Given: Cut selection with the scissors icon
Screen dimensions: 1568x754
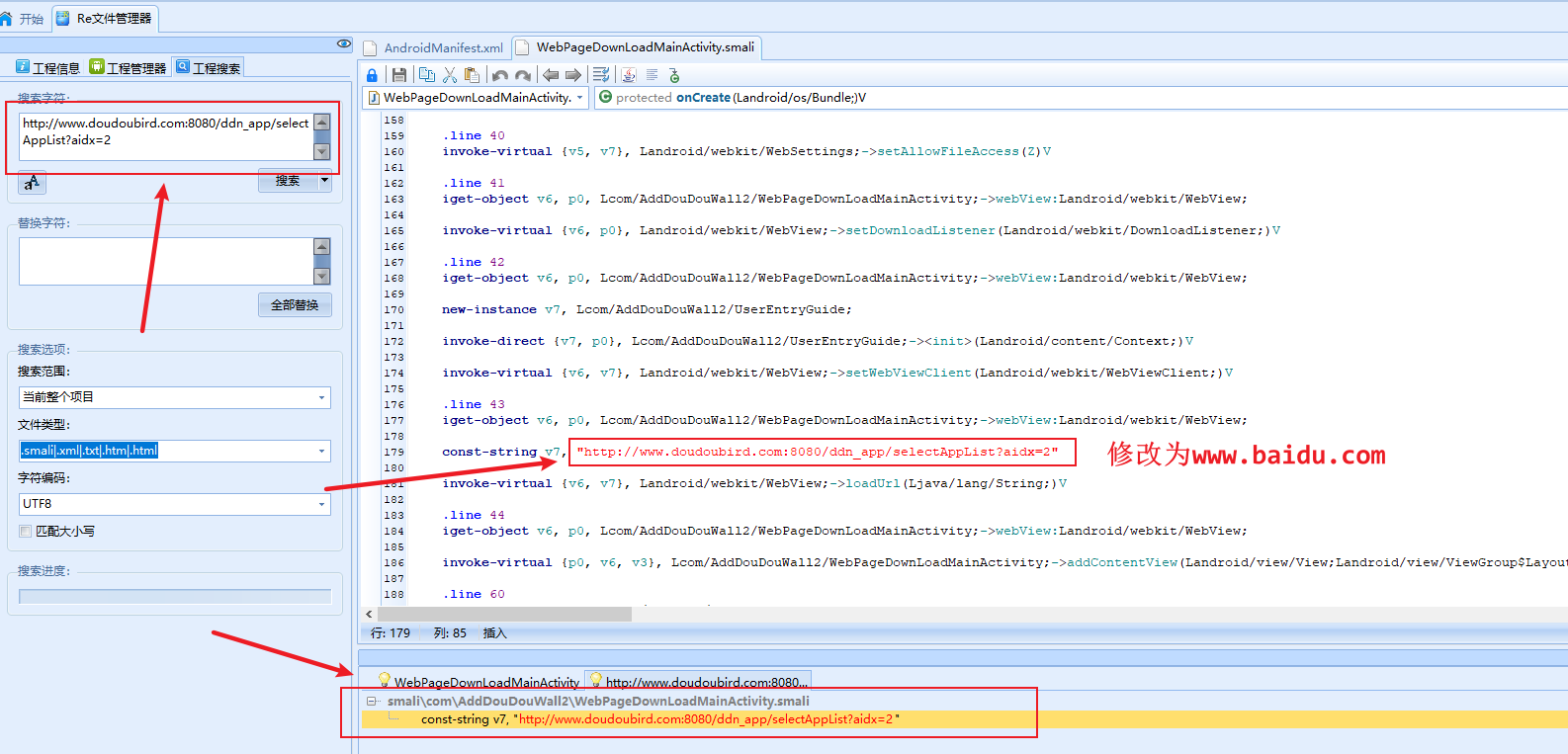Looking at the screenshot, I should coord(450,75).
